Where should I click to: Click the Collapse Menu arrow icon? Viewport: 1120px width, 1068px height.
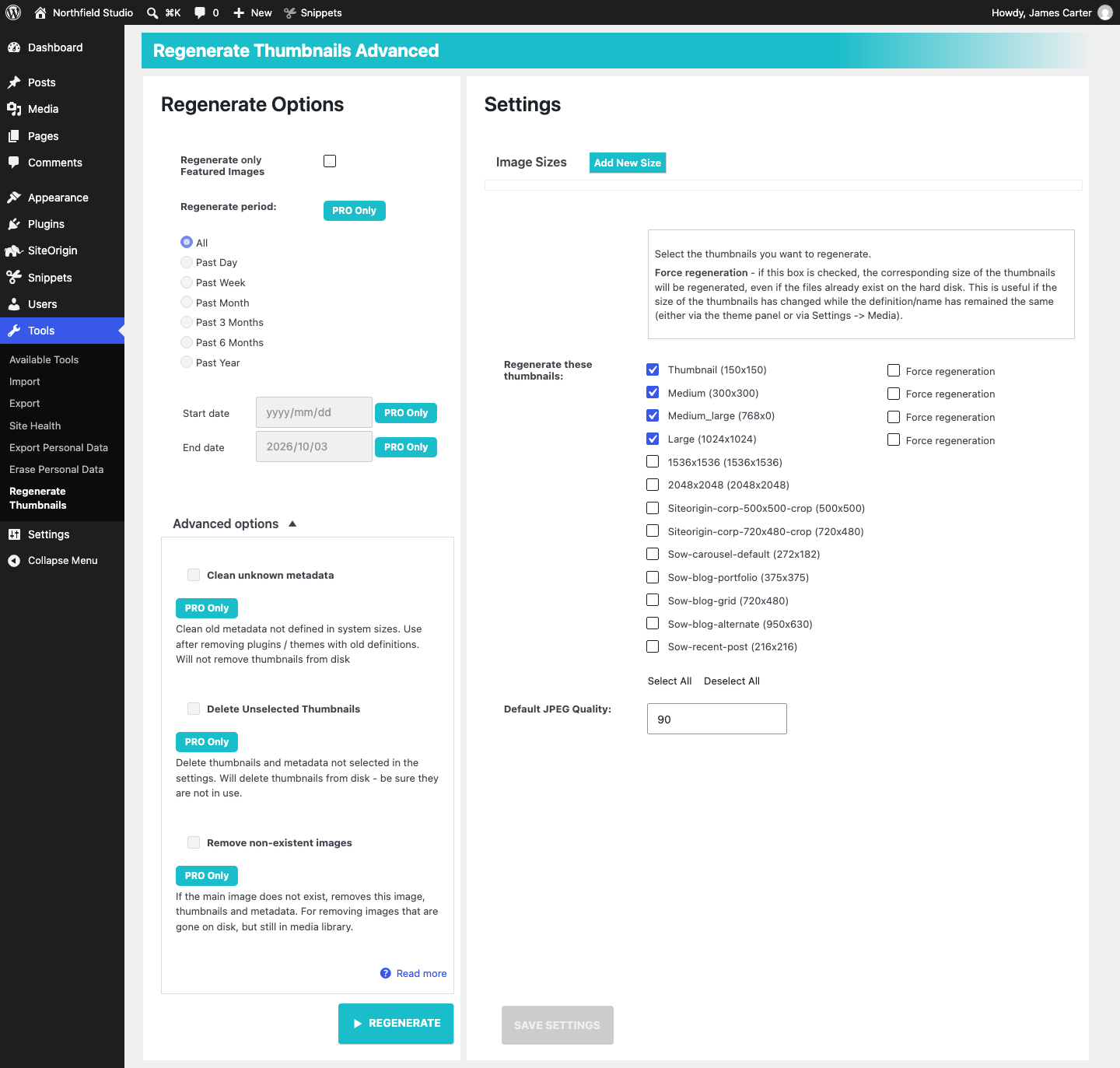tap(14, 561)
